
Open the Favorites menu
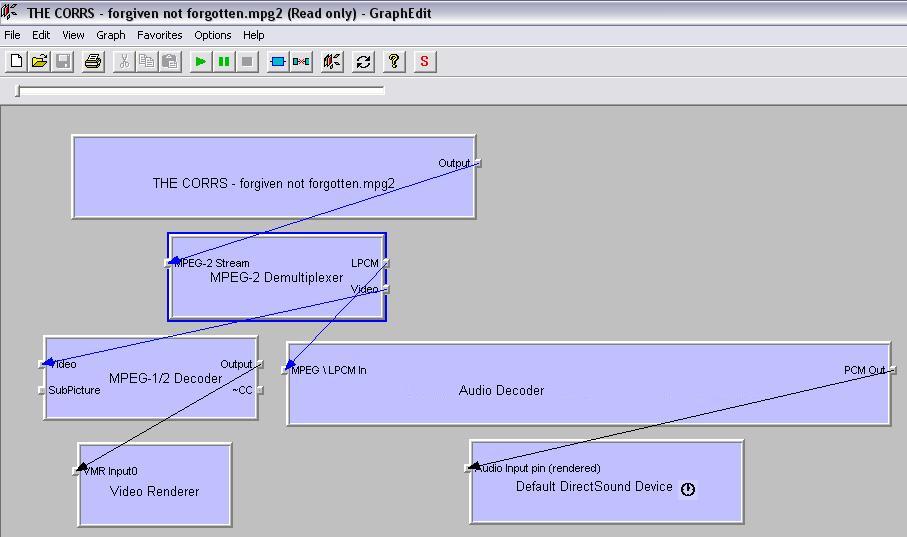pos(159,35)
